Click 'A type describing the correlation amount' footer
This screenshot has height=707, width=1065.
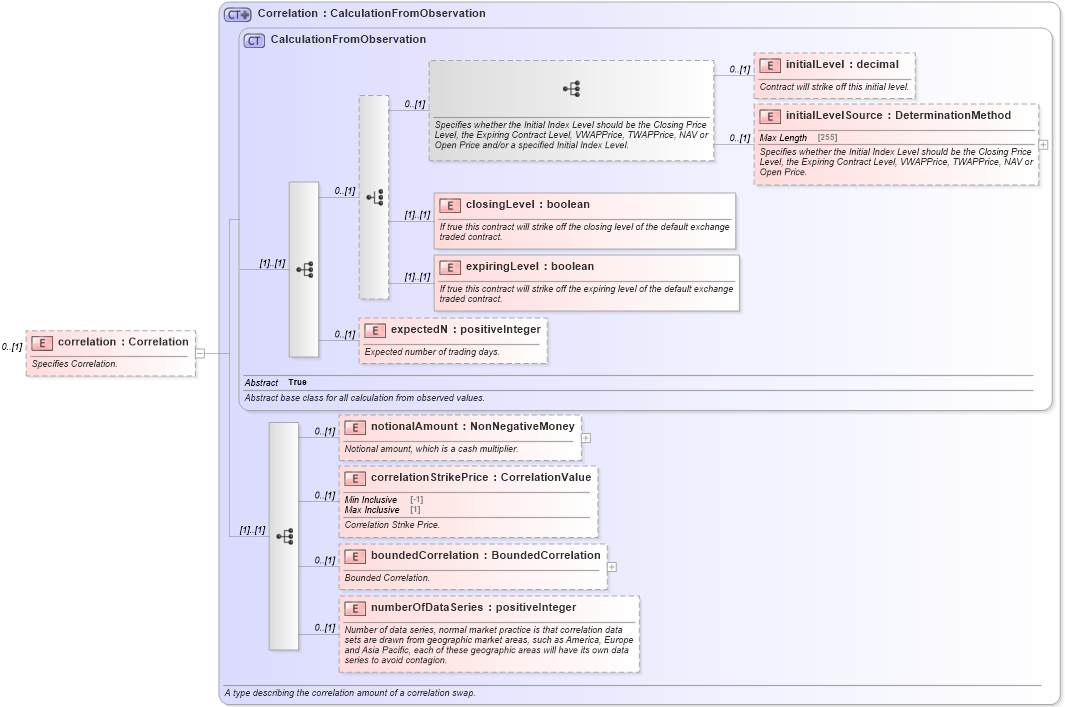[x=350, y=693]
